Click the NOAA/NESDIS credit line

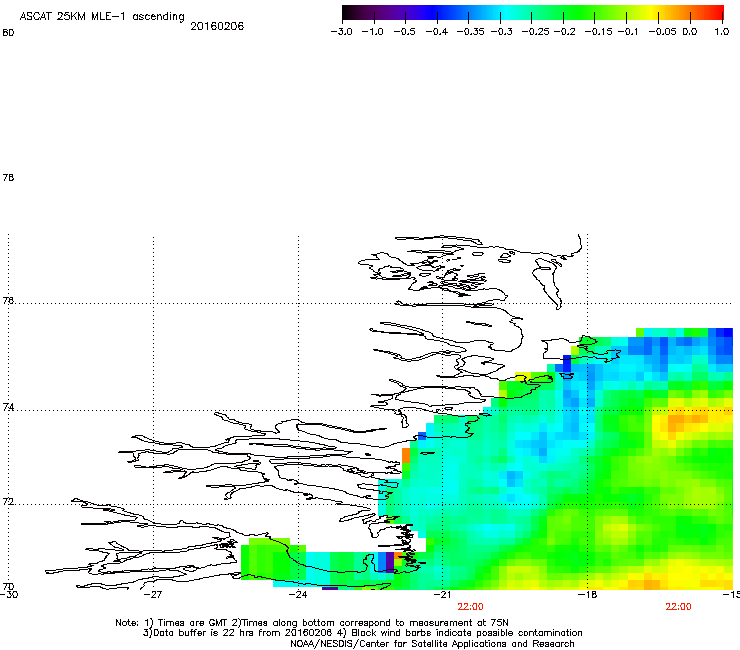coord(432,644)
